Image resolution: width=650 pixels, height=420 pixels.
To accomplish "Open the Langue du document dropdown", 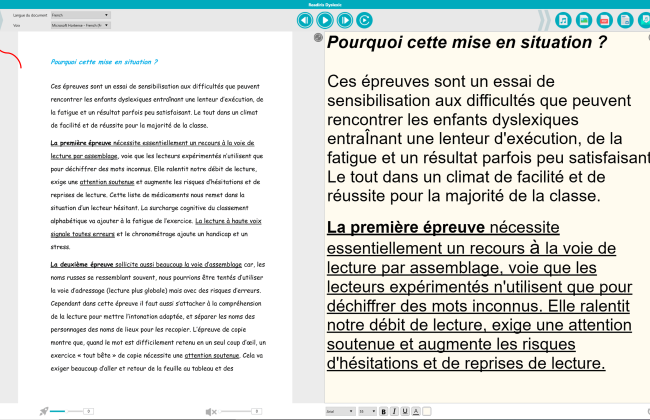I will click(80, 15).
